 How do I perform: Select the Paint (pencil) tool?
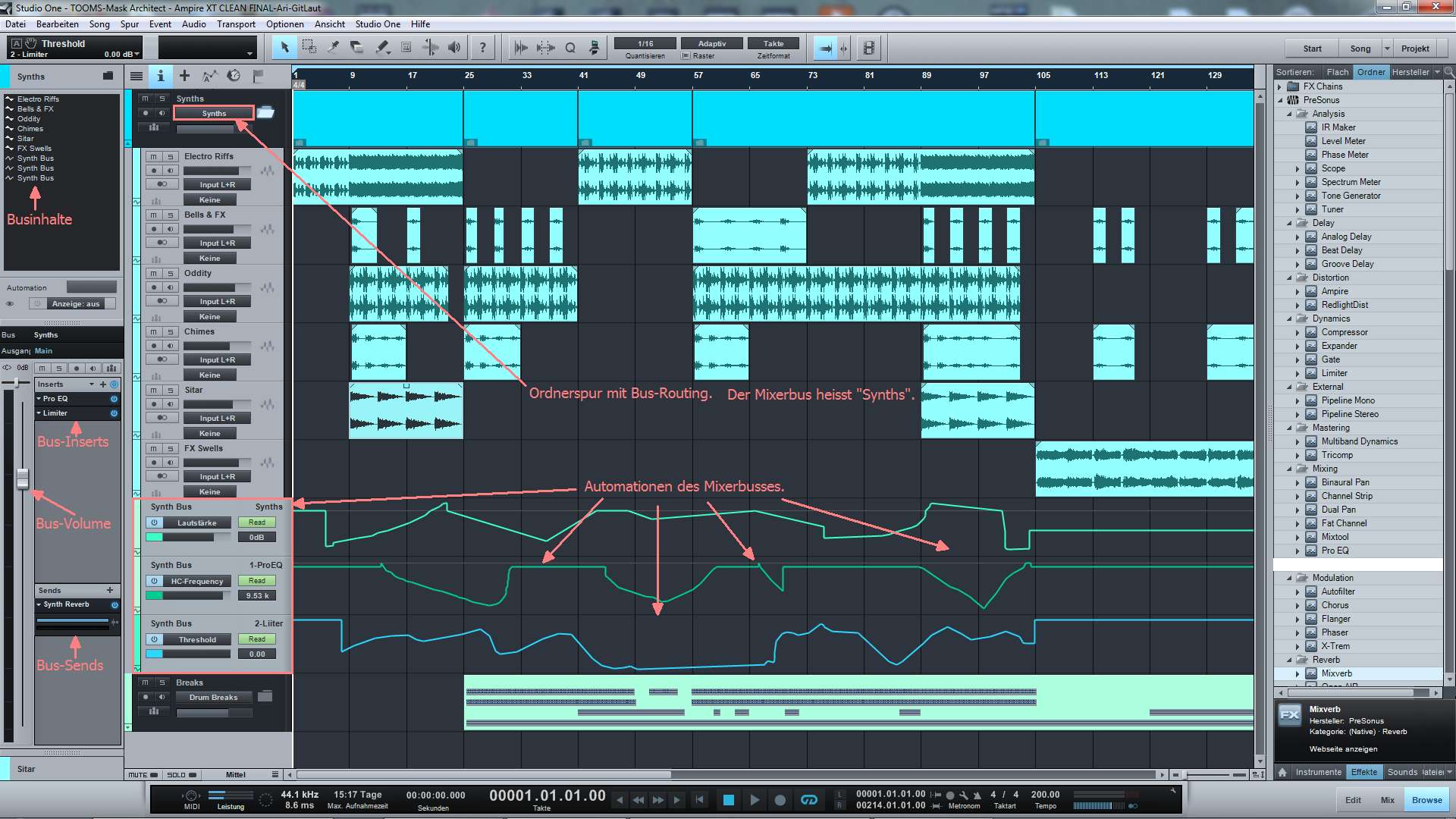[x=381, y=48]
